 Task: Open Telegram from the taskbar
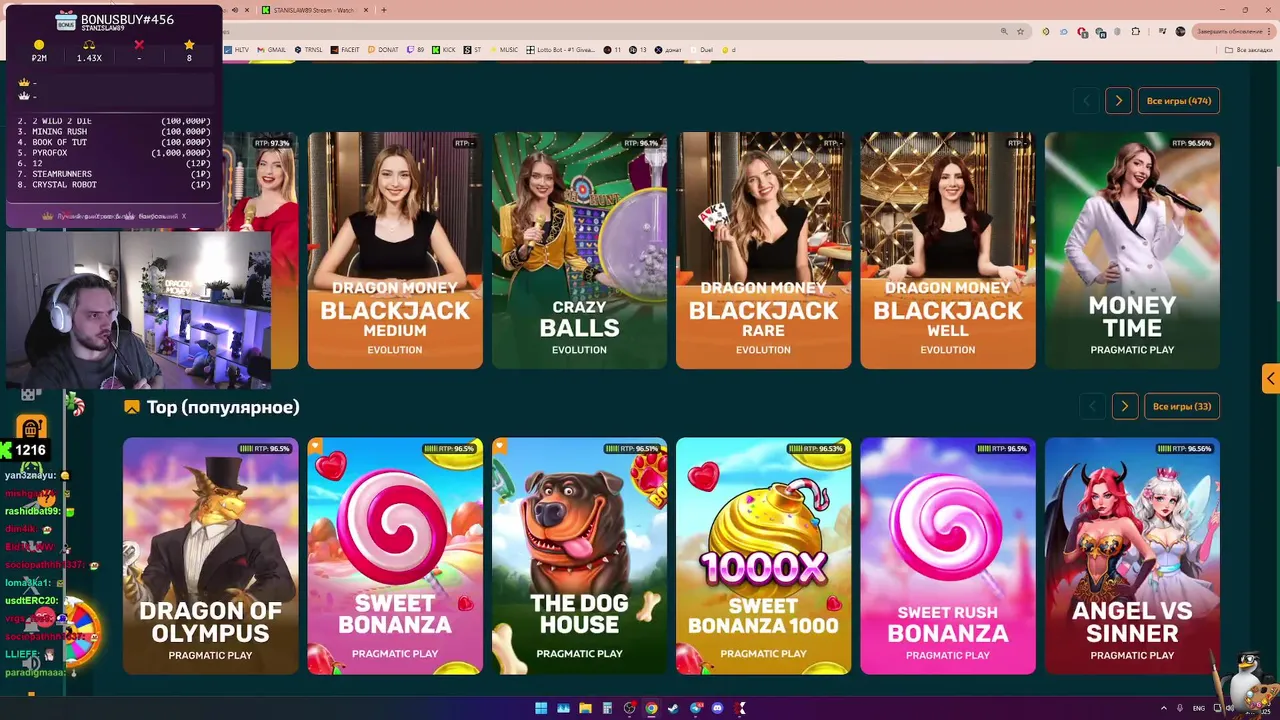click(695, 708)
